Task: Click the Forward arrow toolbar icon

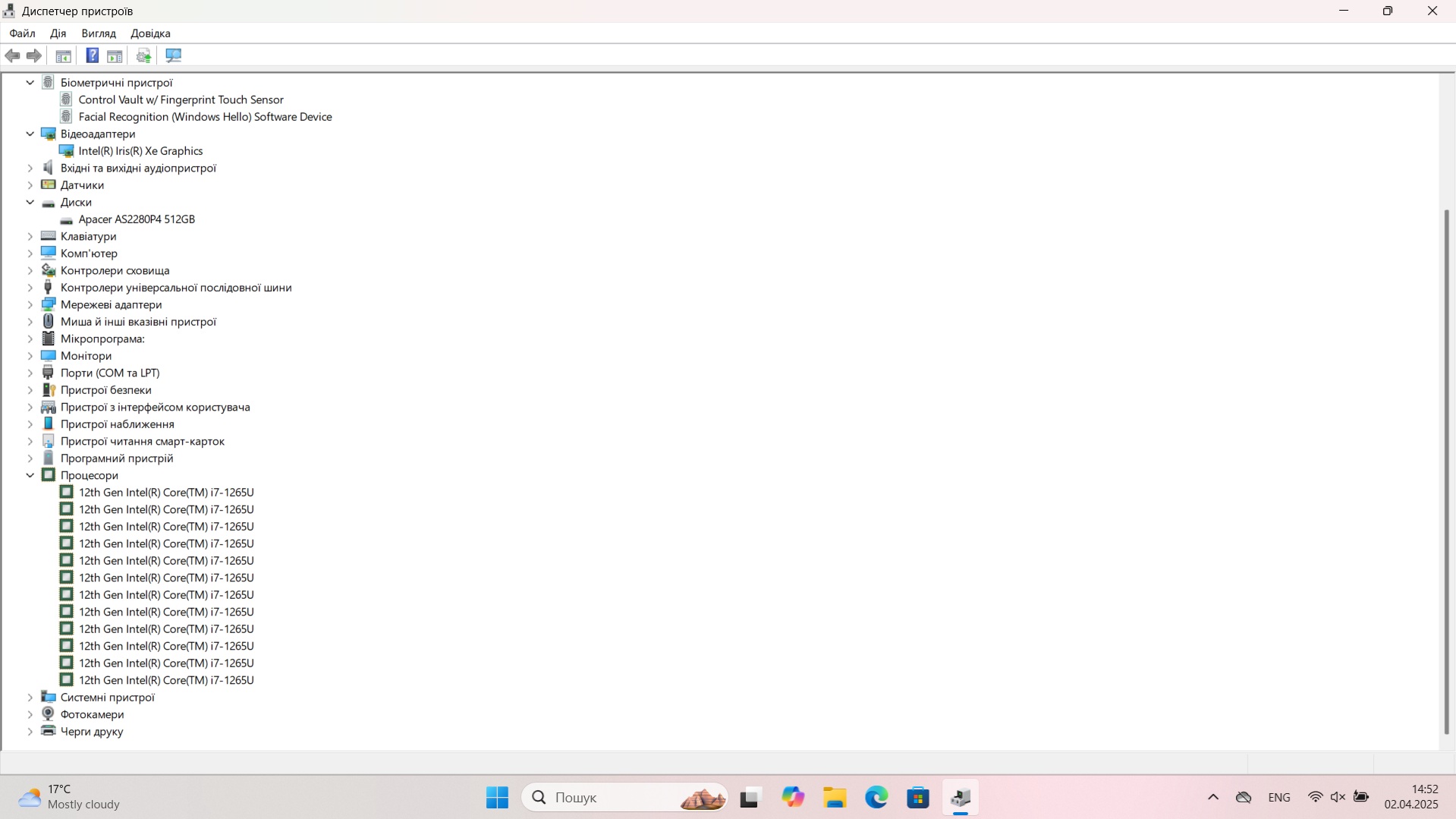Action: 34,55
